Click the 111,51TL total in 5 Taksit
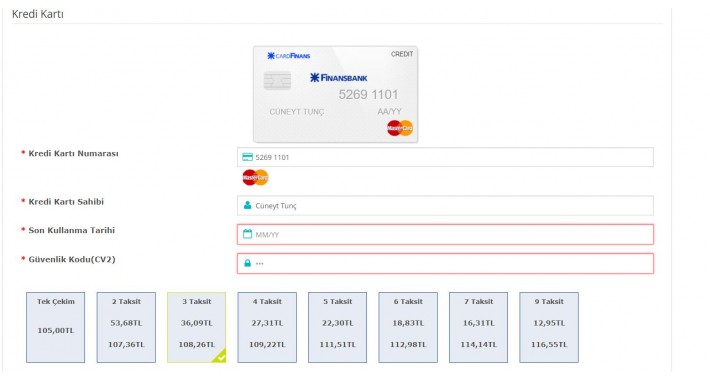This screenshot has height=380, width=710. [x=338, y=345]
